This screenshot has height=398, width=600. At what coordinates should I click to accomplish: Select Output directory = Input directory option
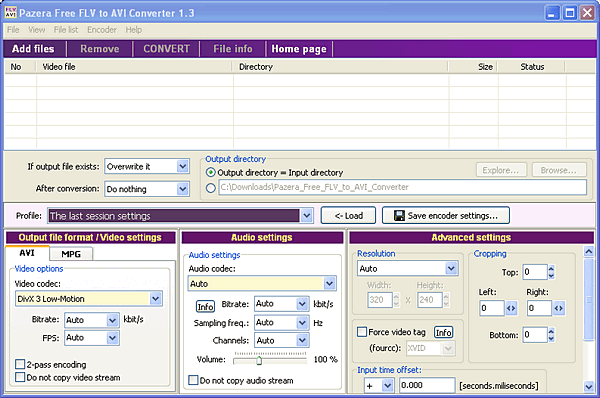210,173
